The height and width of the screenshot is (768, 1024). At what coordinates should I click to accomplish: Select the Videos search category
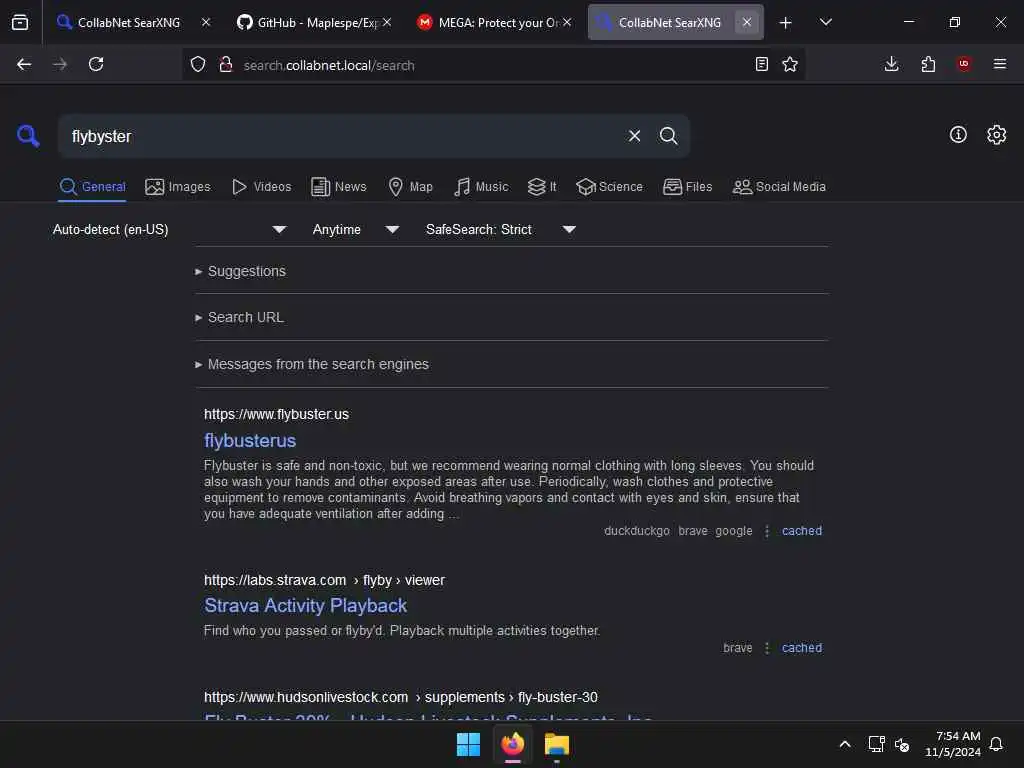tap(262, 187)
